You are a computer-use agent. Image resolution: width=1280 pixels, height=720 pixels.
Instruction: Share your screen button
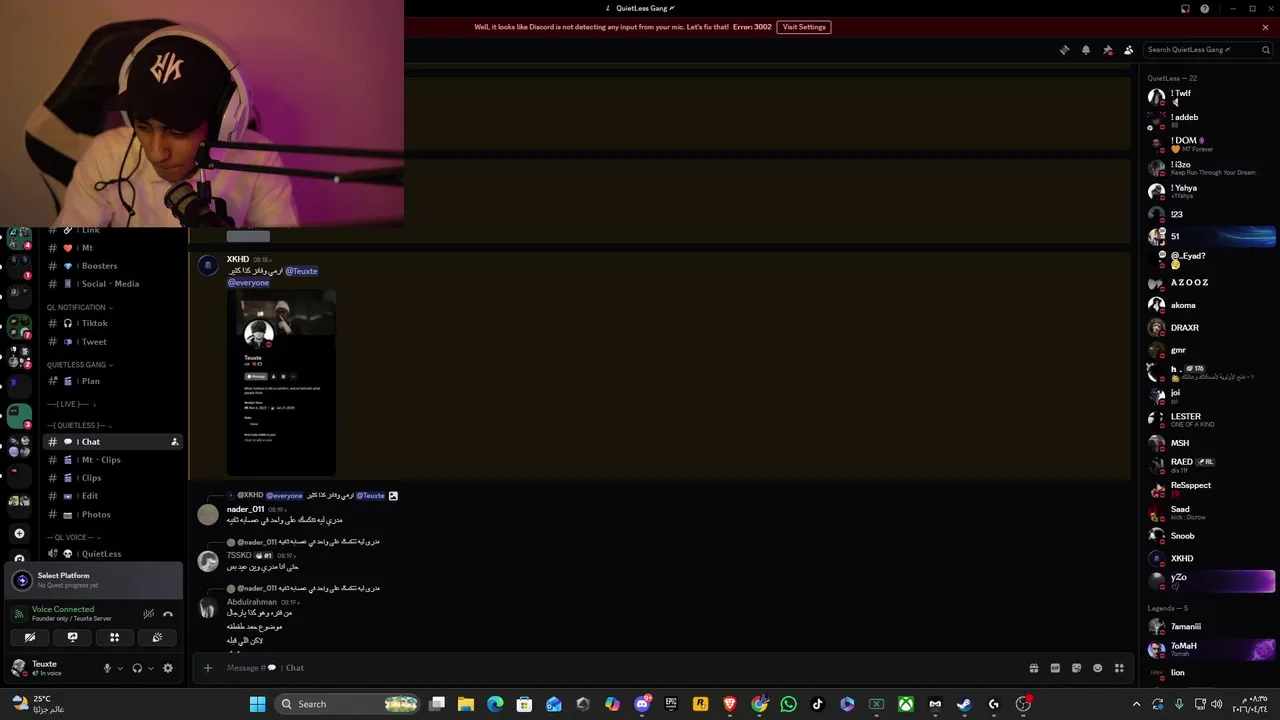pos(72,637)
